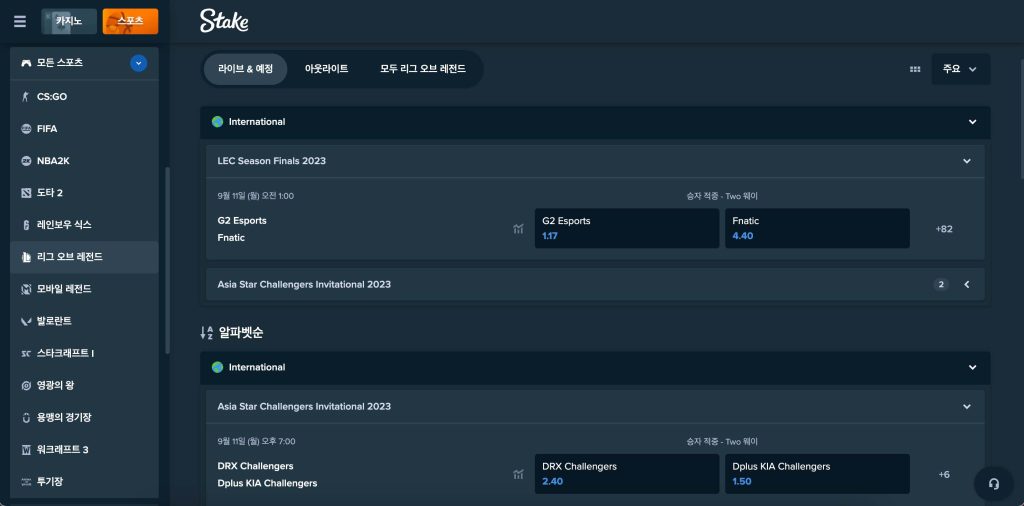Click the 레인보우 식스 icon
Screen dimensions: 1024x506
pyautogui.click(x=26, y=225)
